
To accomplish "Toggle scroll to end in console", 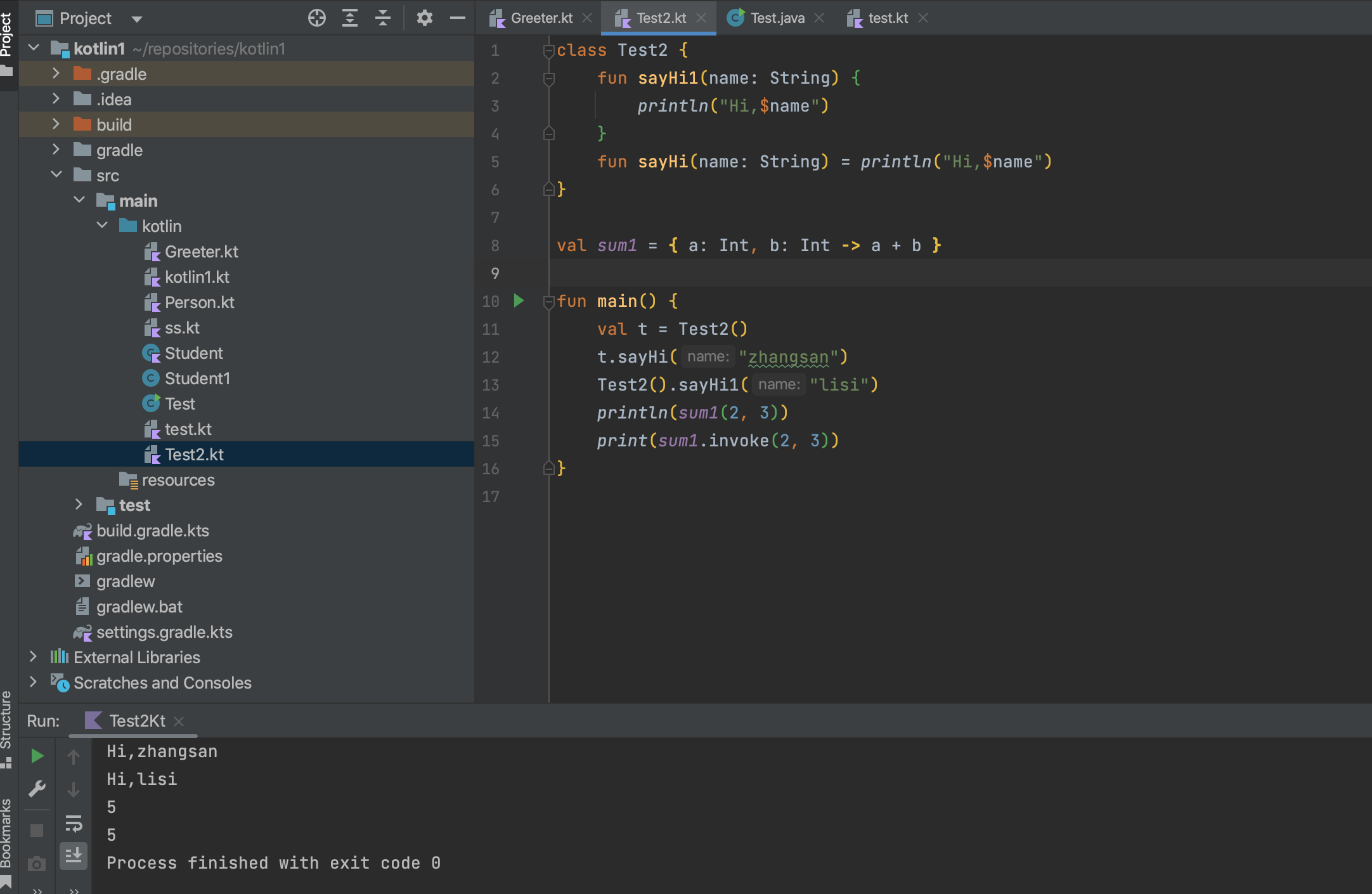I will click(74, 856).
